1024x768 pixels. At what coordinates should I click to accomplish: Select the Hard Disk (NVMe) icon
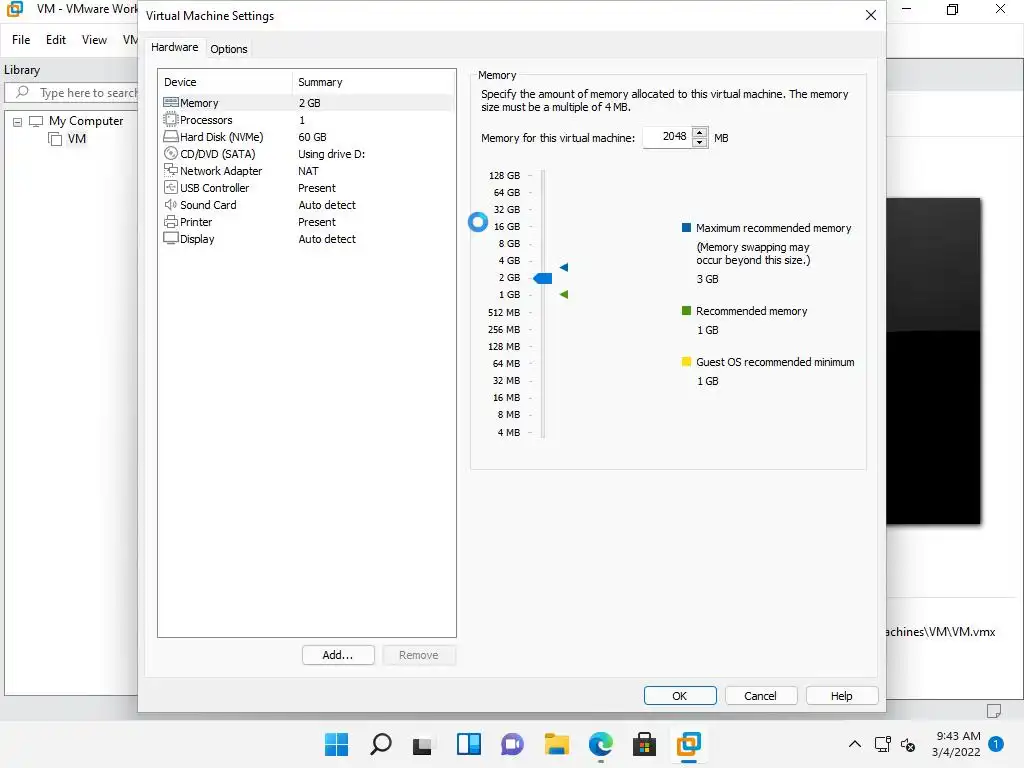[170, 136]
